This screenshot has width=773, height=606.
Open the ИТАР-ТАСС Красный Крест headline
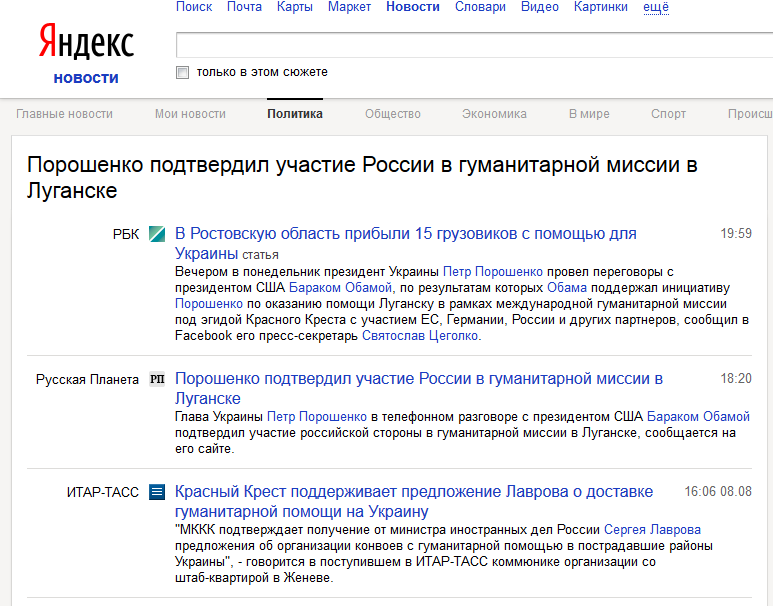click(x=413, y=492)
